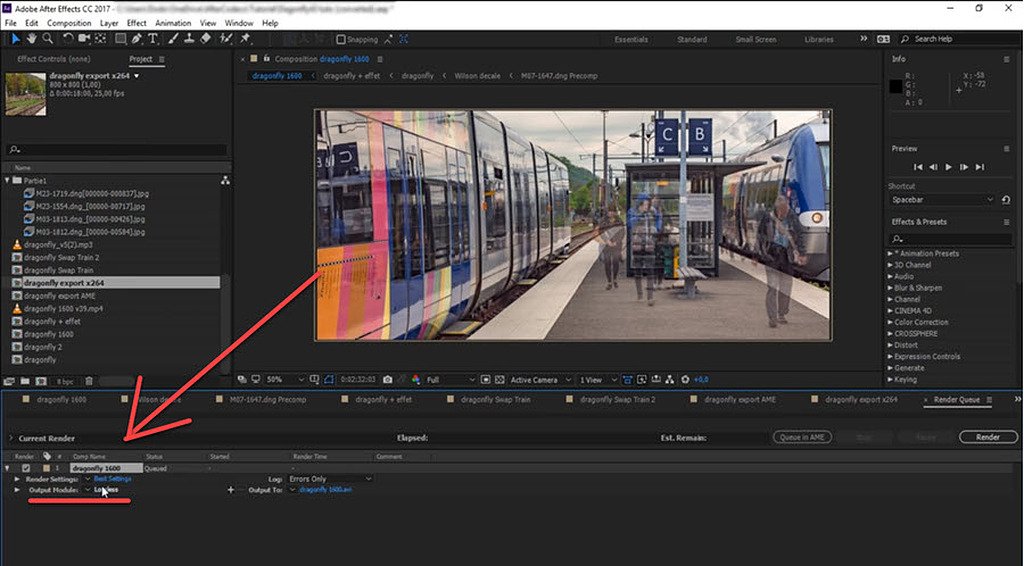Toggle the always preview this view icon
Screen dimensions: 1024x566
click(242, 379)
